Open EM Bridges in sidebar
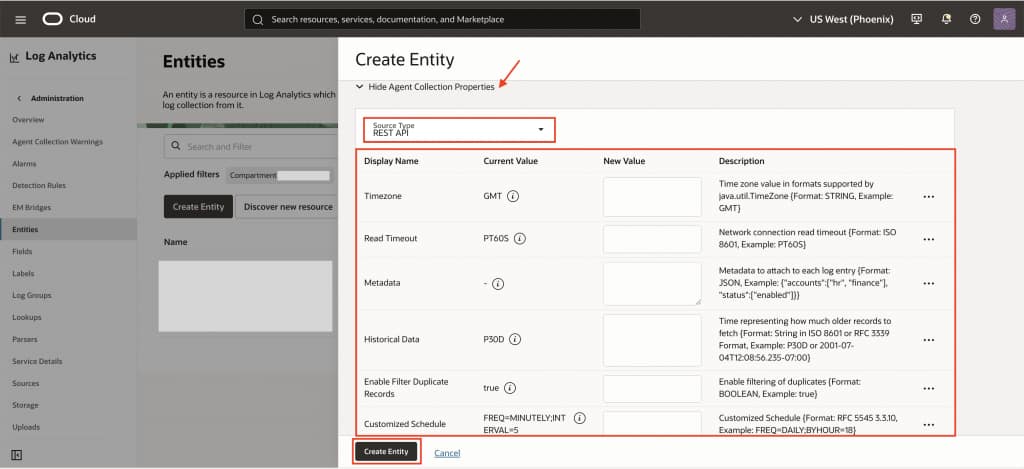1024x469 pixels. (x=31, y=208)
